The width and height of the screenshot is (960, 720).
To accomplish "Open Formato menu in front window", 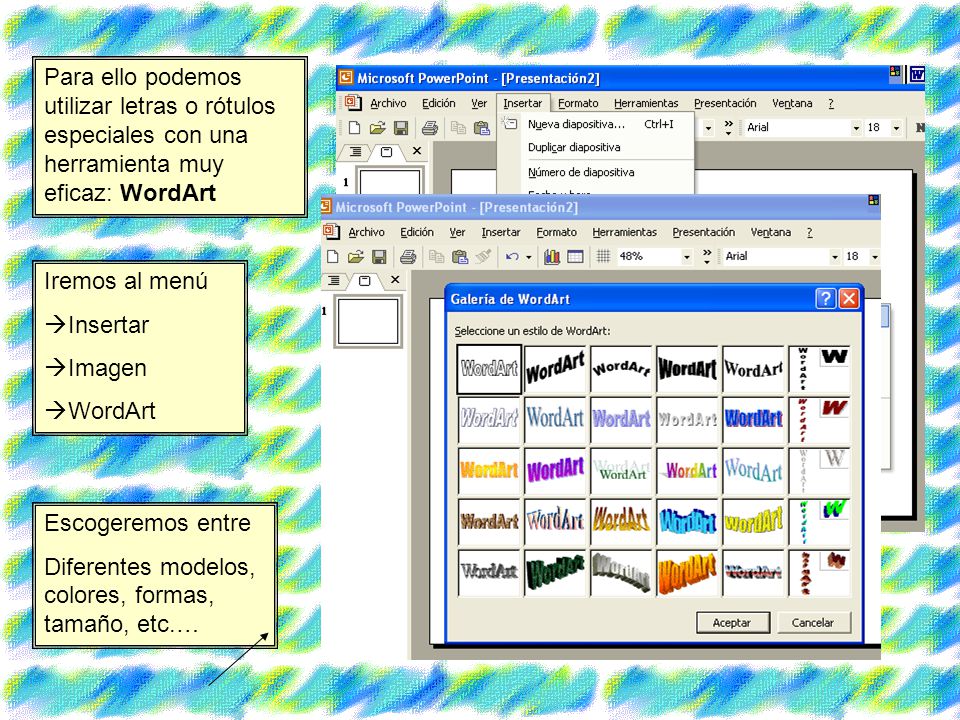I will click(x=557, y=232).
